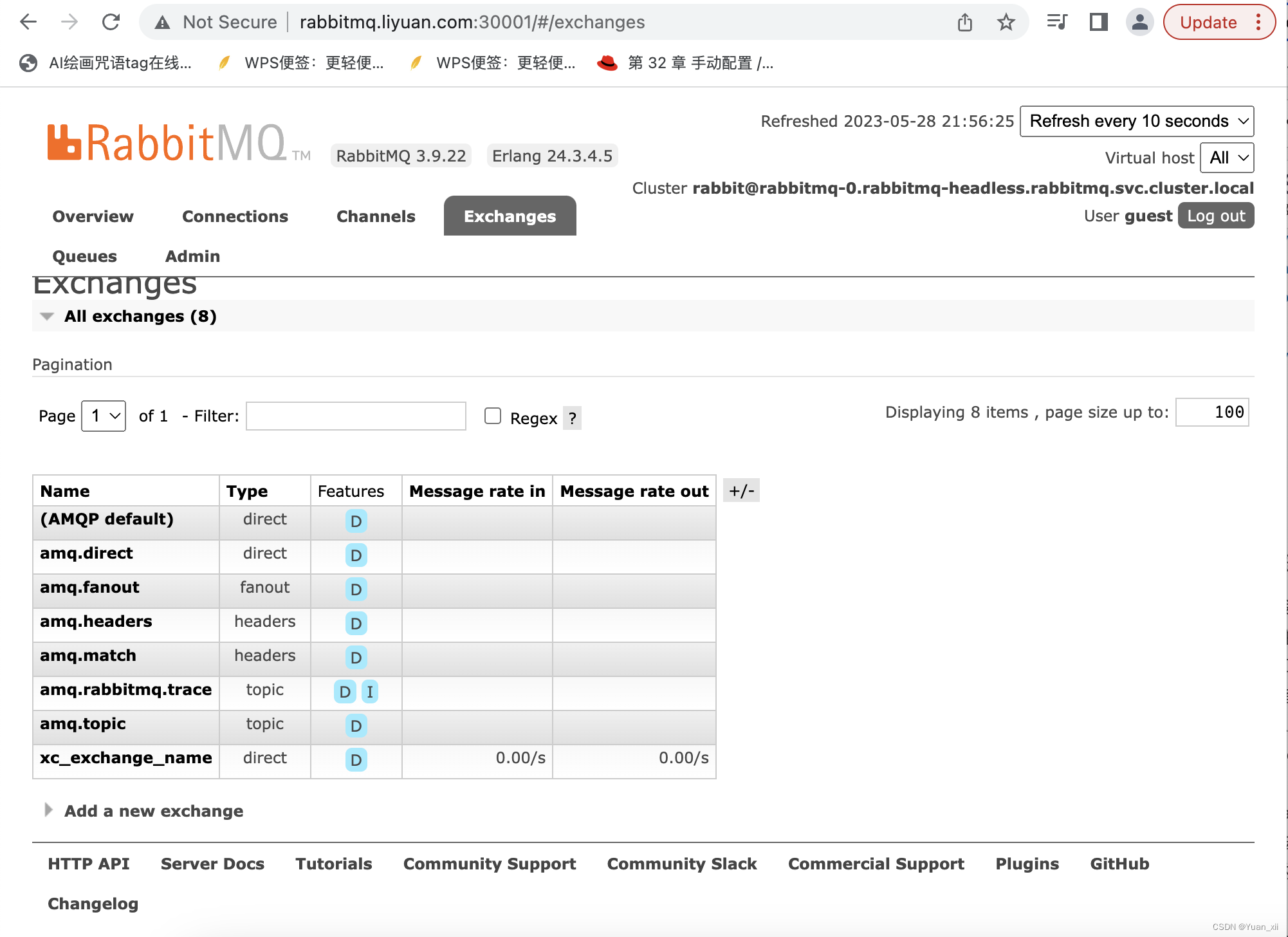Click the Channels navigation icon
The width and height of the screenshot is (1288, 937).
(375, 215)
